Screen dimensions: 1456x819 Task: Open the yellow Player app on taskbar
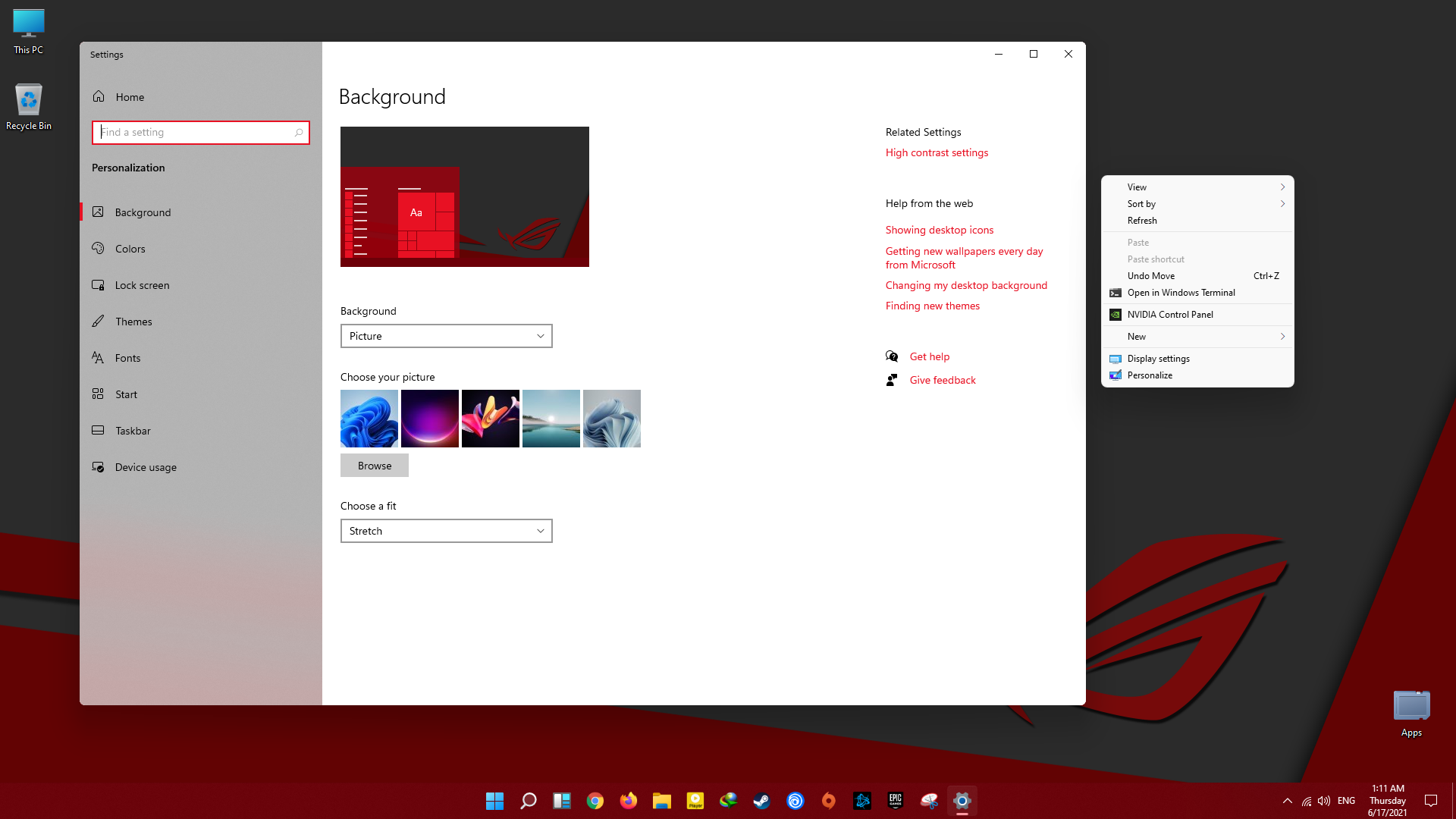(695, 801)
